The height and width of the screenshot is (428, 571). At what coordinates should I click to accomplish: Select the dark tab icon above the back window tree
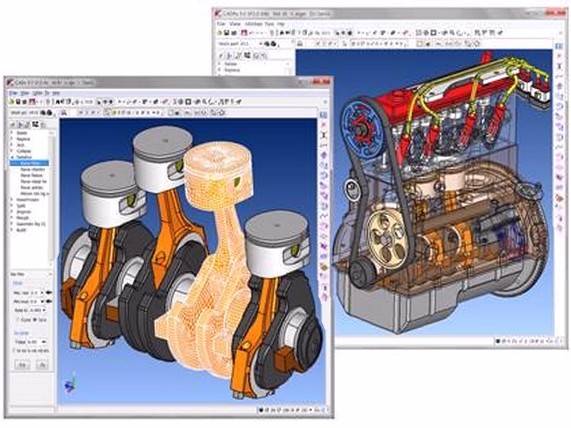point(247,55)
